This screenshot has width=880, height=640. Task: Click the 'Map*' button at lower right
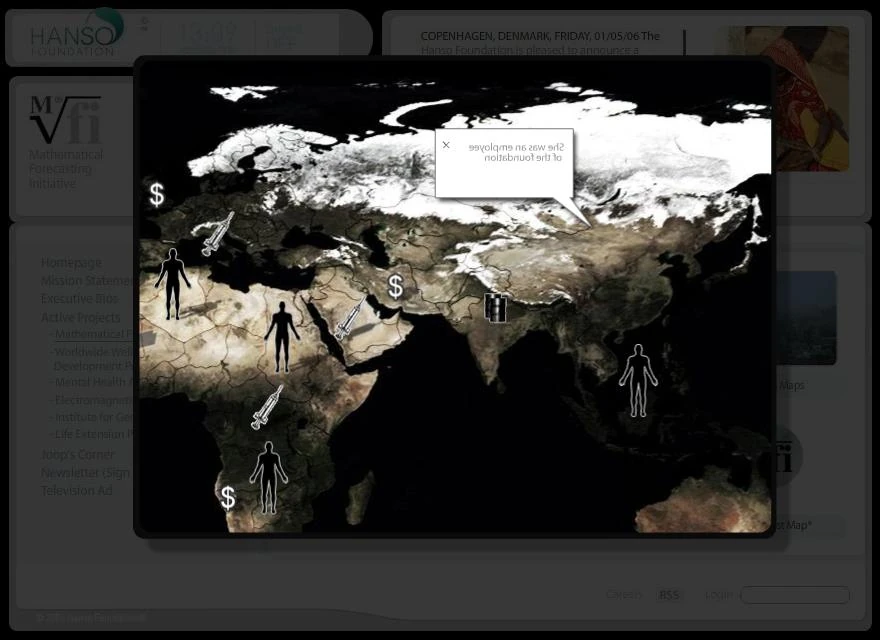pyautogui.click(x=808, y=525)
